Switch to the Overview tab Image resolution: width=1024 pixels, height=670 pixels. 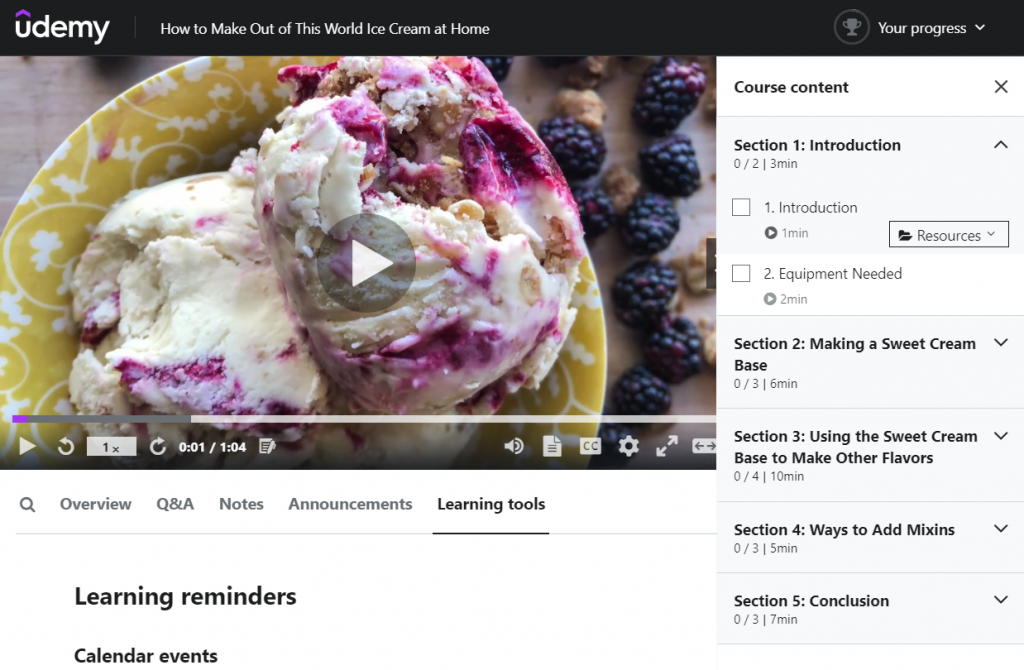[x=95, y=504]
